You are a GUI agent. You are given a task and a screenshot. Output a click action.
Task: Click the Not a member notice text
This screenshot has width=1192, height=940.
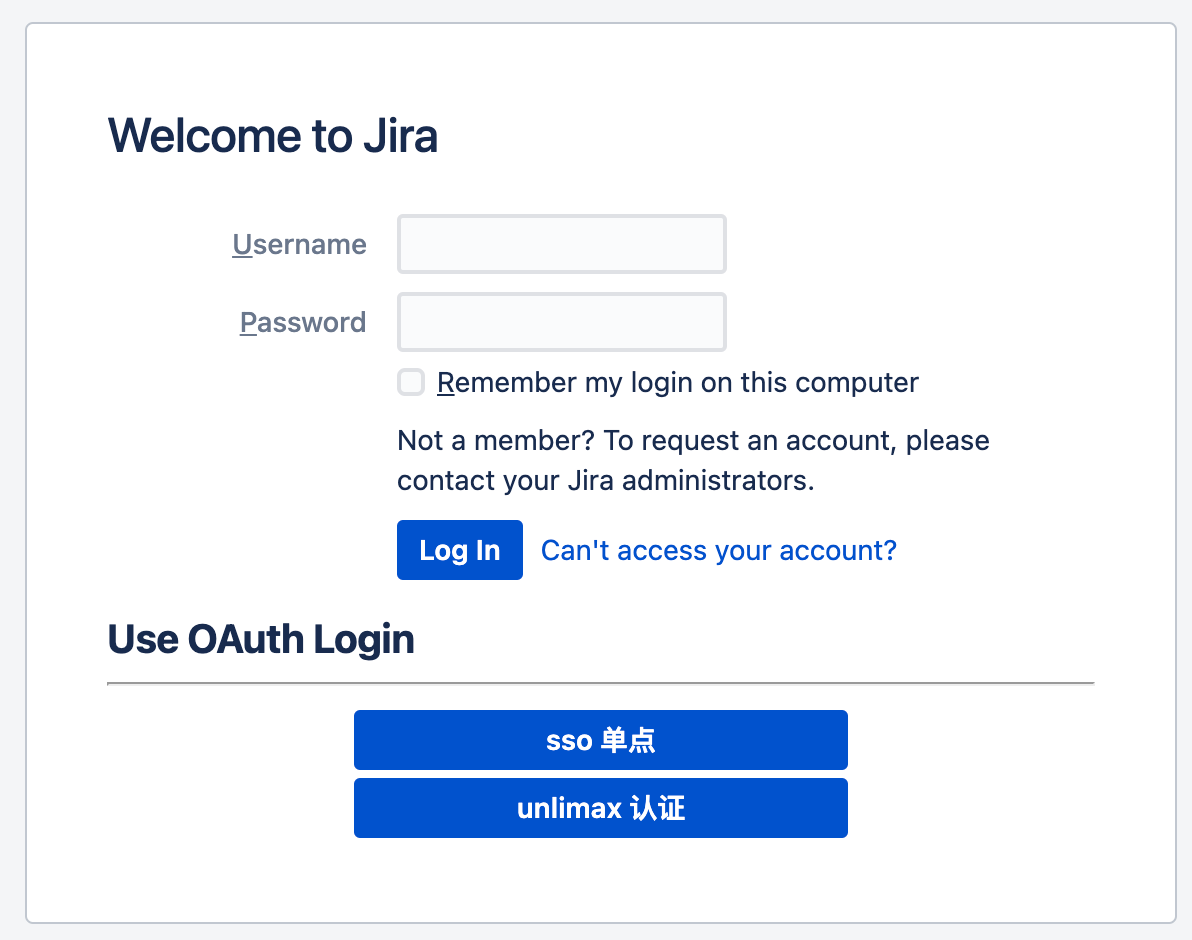tap(693, 441)
